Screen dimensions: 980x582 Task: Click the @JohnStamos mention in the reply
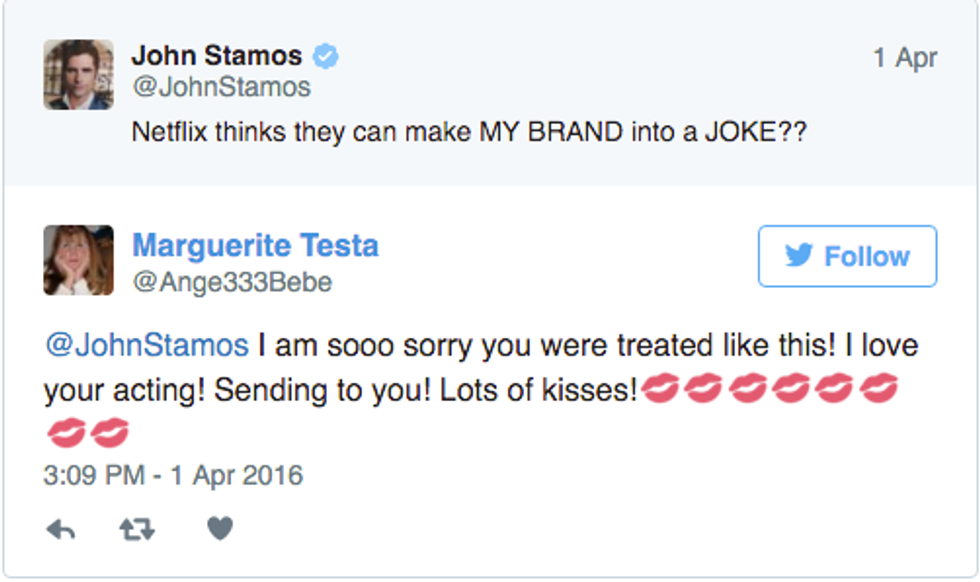click(146, 346)
